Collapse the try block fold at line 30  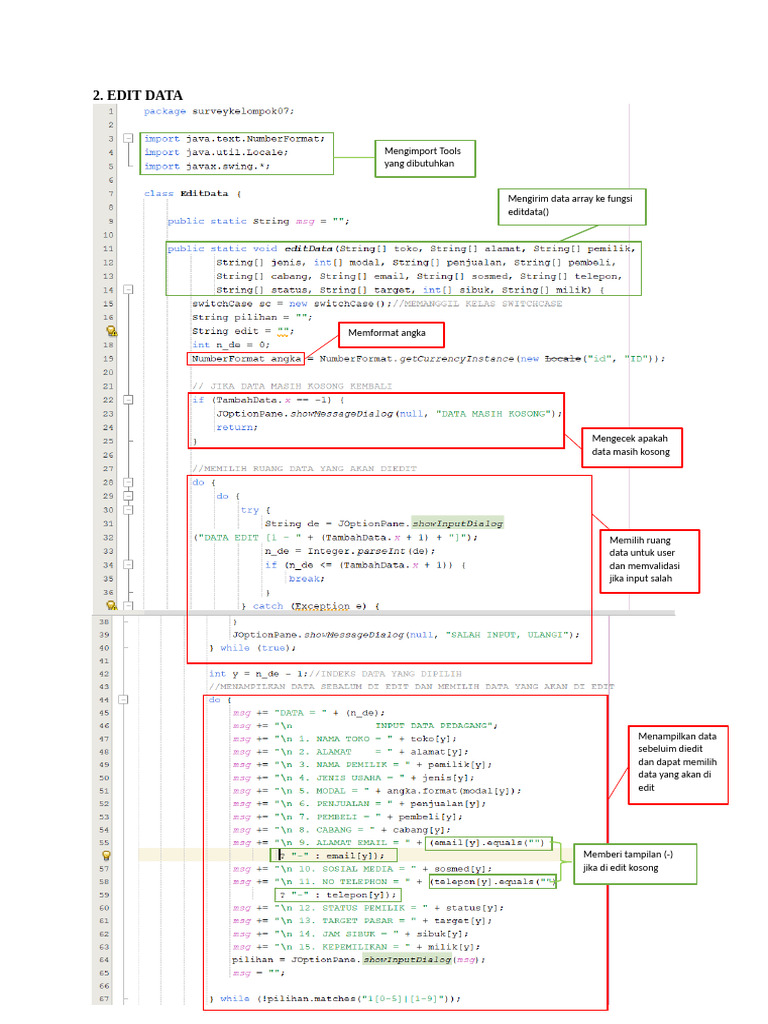(x=129, y=509)
